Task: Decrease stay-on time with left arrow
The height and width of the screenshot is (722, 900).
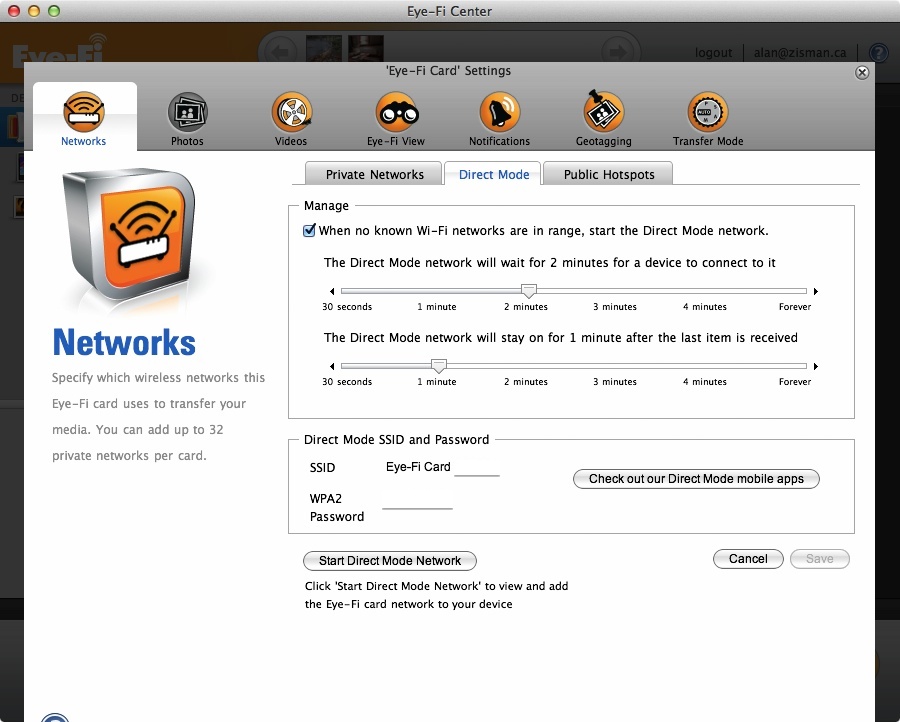Action: (332, 366)
